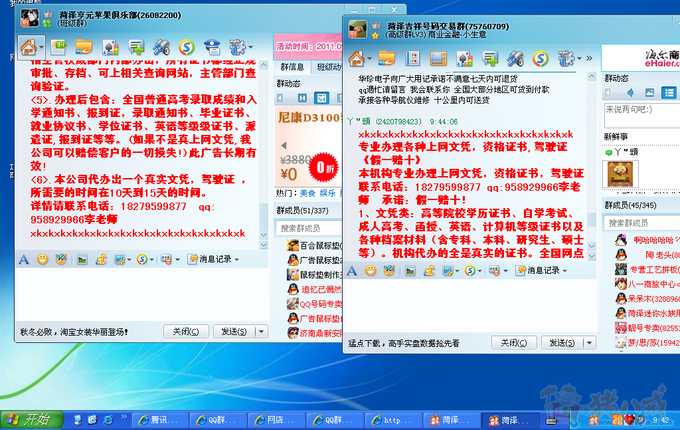Open shared files folder in 苹果俱乐部 window

pos(84,47)
